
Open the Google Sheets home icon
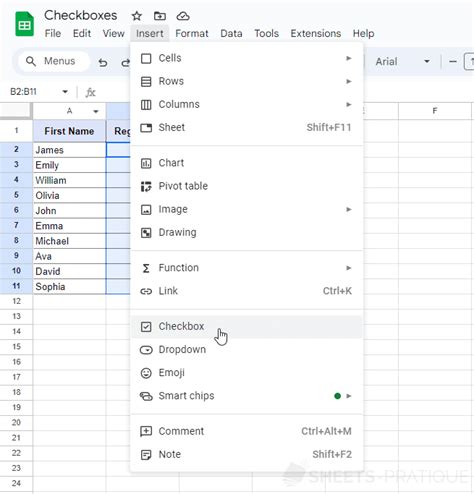click(x=24, y=24)
